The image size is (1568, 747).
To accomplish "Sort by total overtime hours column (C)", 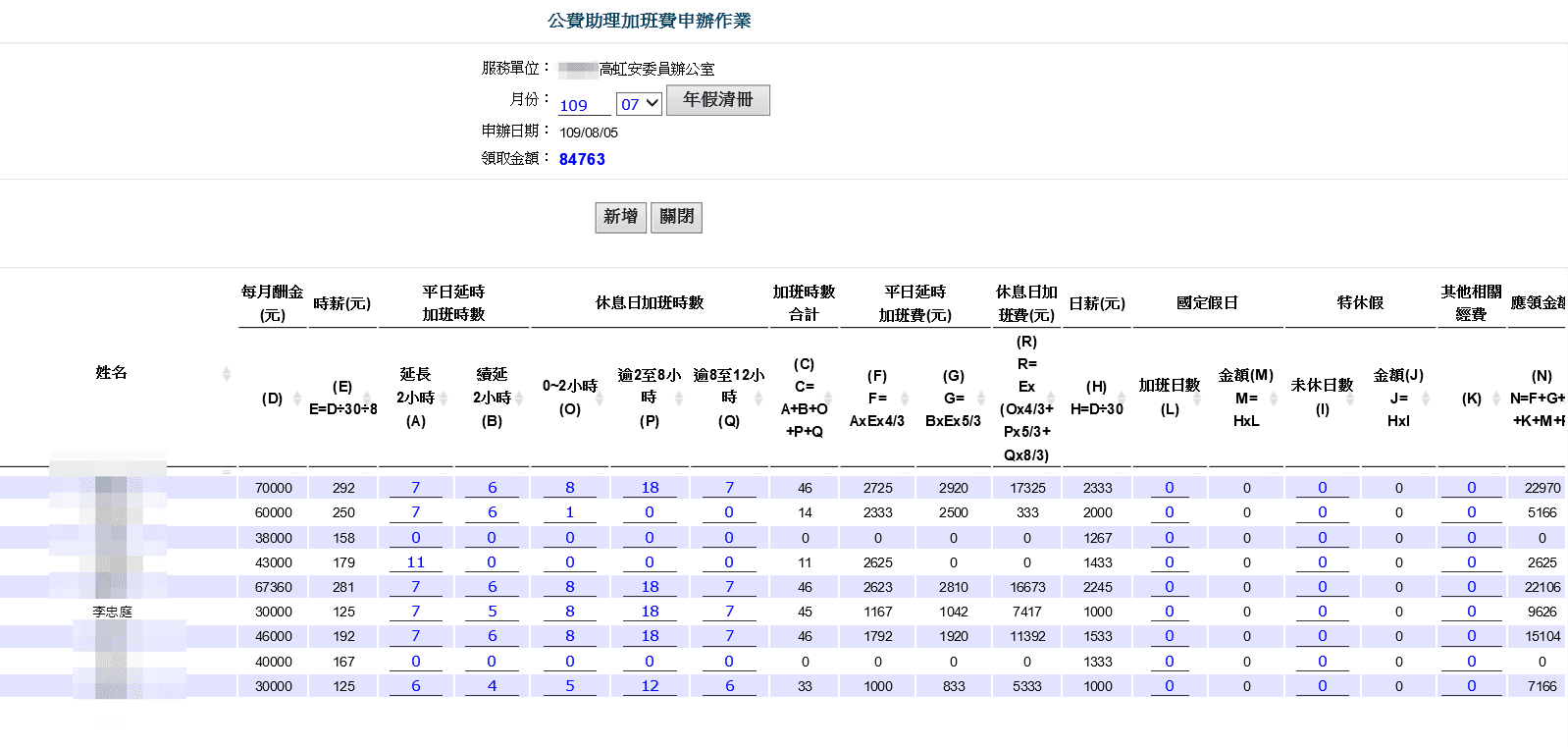I will [828, 399].
